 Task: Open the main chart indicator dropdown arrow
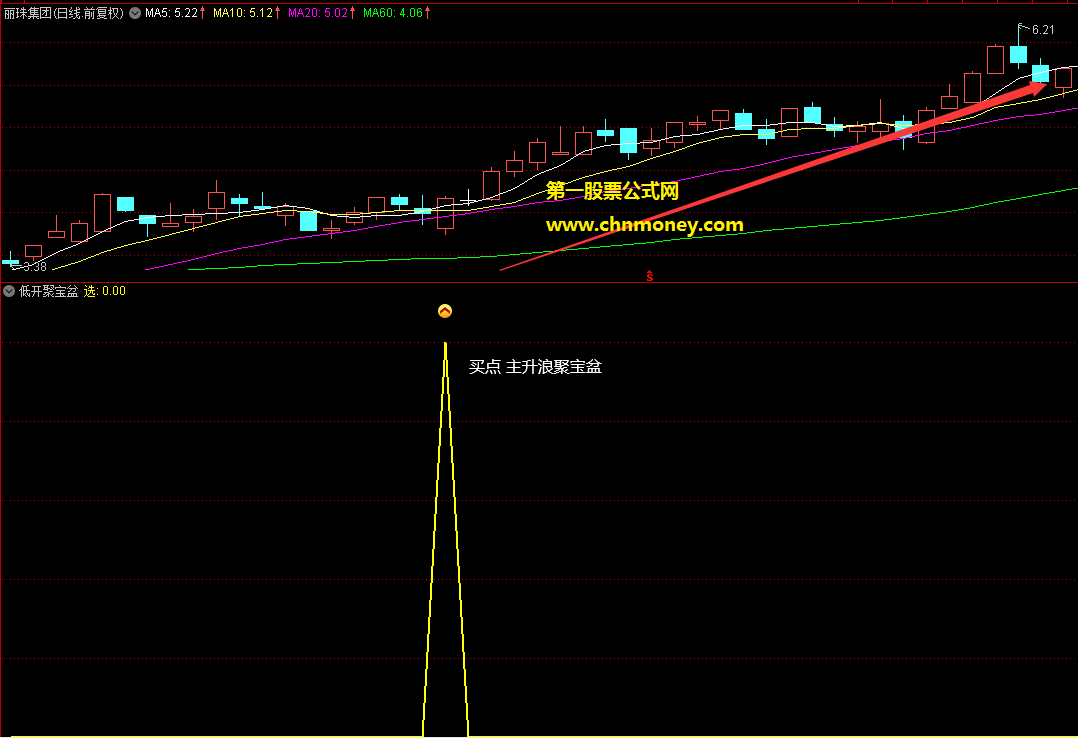(135, 13)
